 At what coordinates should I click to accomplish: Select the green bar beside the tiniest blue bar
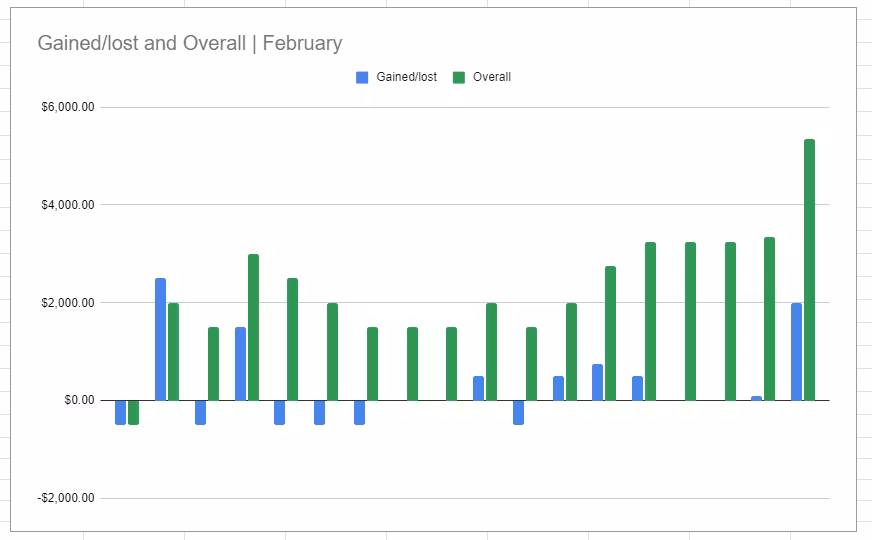click(x=769, y=319)
